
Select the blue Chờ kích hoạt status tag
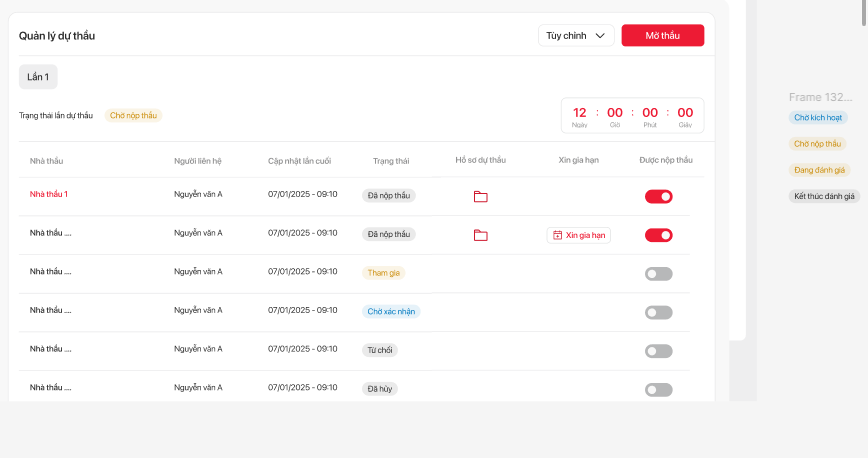(818, 117)
